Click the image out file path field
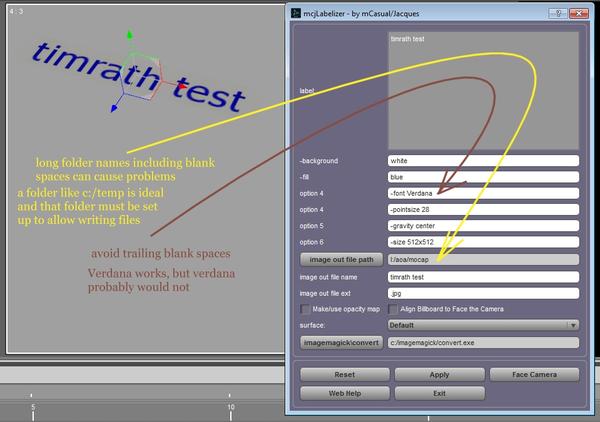This screenshot has height=422, width=600. [x=483, y=259]
